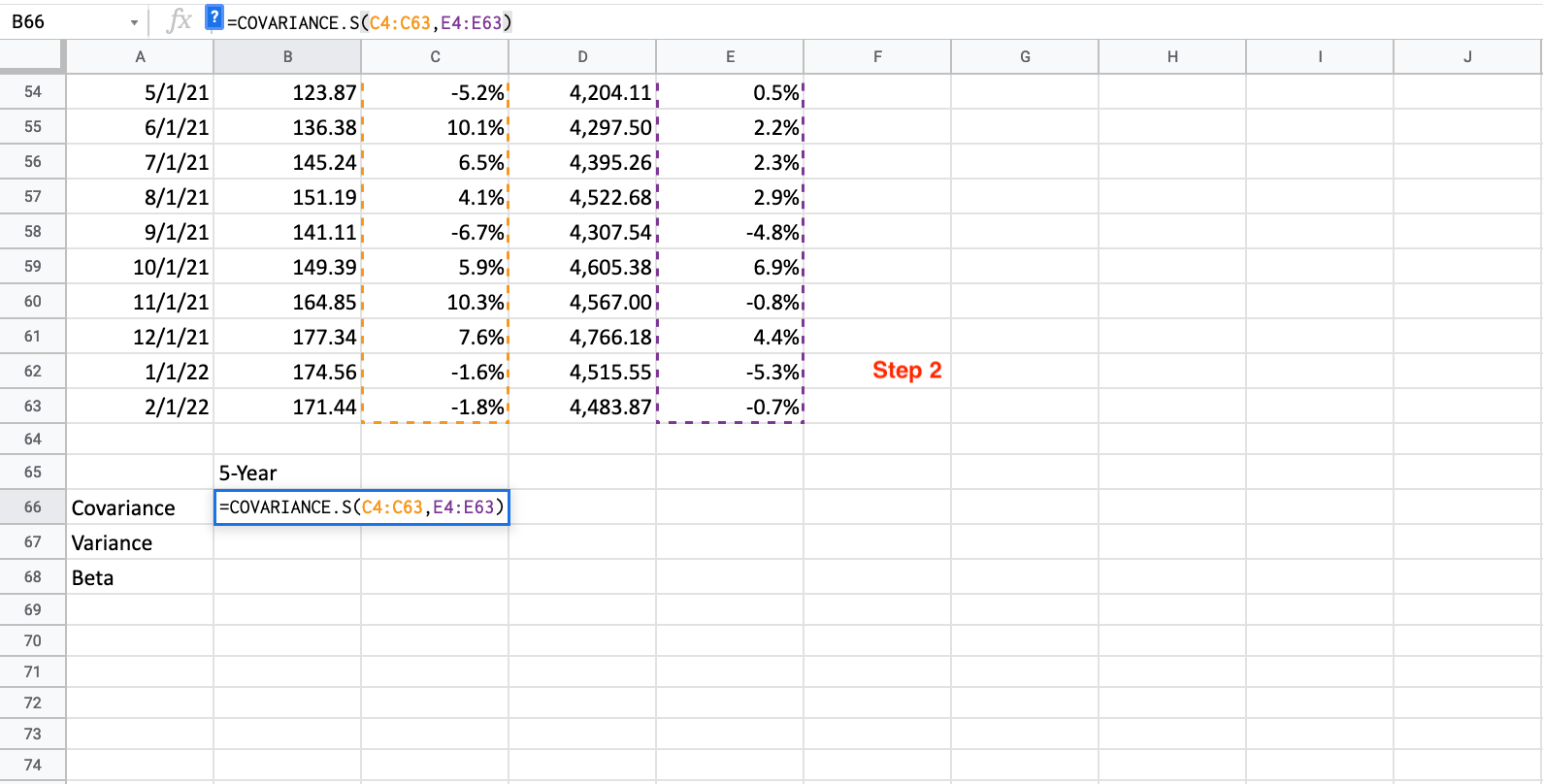
Task: Select the cell showing 10.3%
Action: tap(435, 302)
